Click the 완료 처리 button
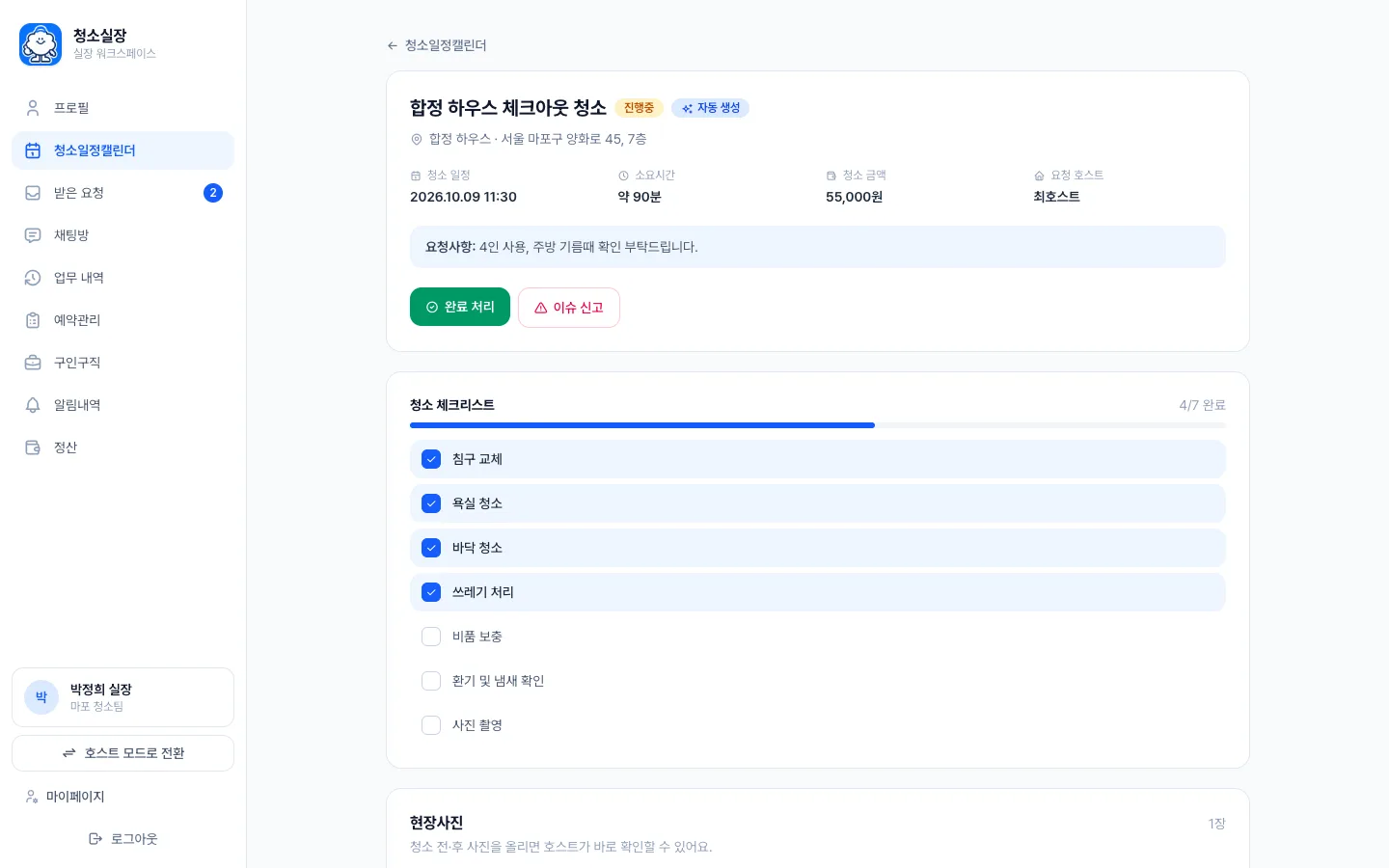This screenshot has height=868, width=1389. 460,307
